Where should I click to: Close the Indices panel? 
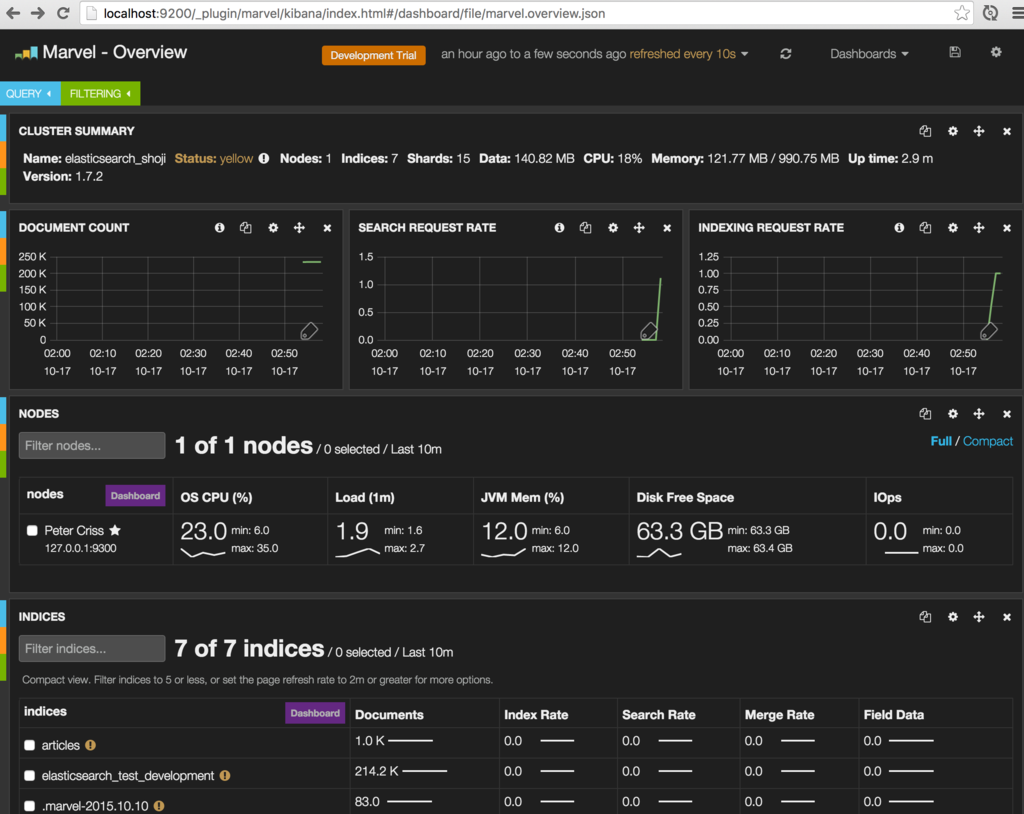1007,617
